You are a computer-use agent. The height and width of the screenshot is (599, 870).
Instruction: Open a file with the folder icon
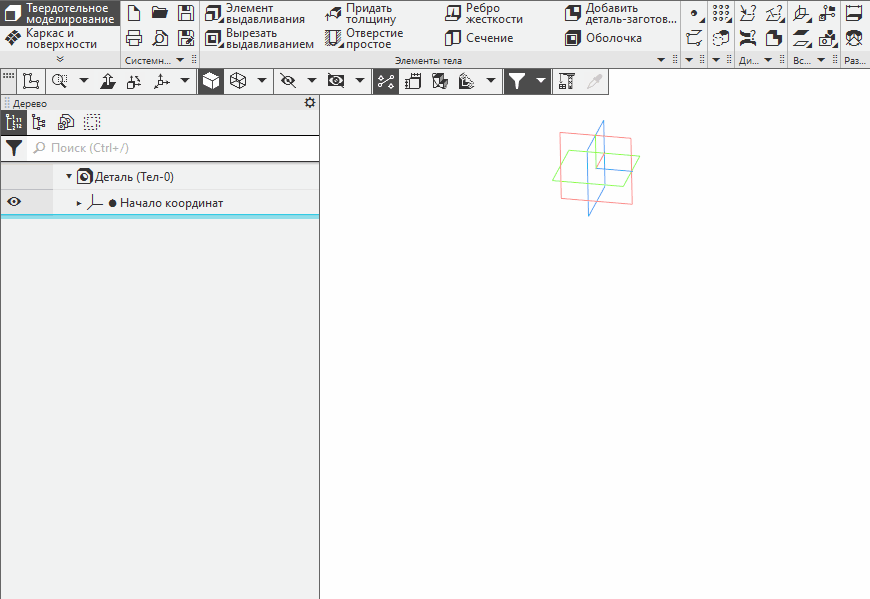click(x=160, y=13)
